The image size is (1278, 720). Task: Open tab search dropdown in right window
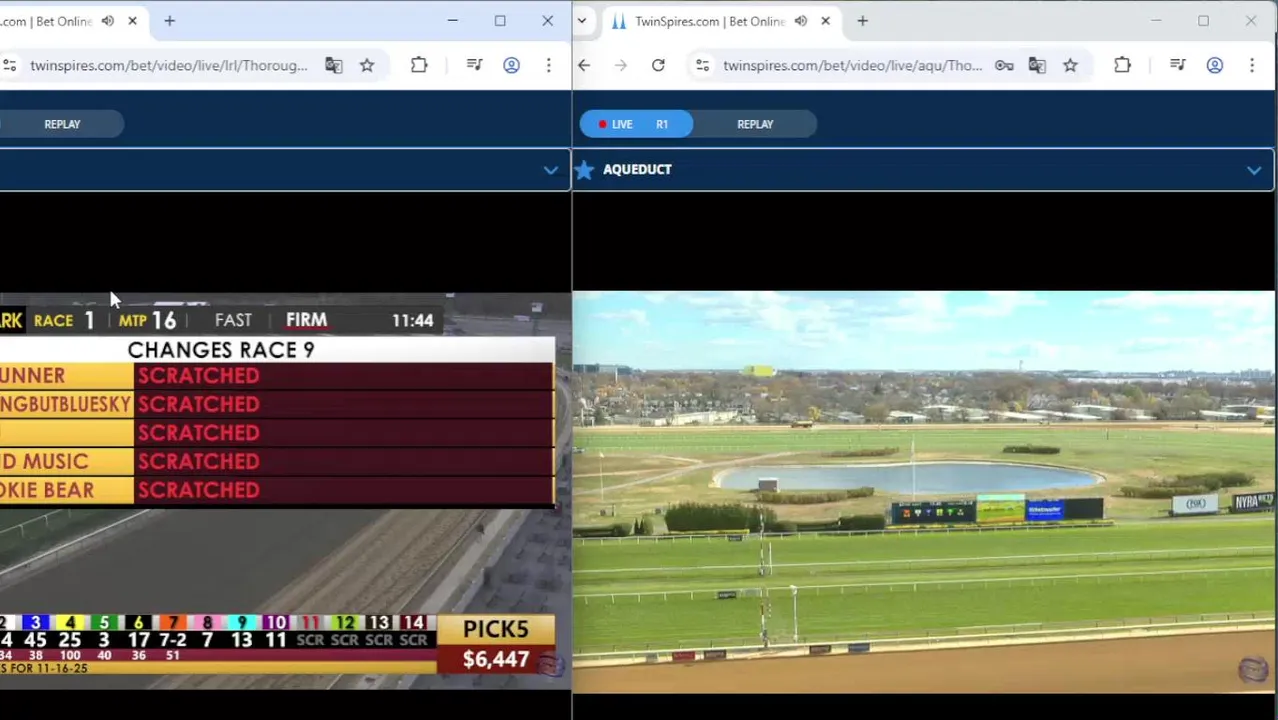click(581, 21)
